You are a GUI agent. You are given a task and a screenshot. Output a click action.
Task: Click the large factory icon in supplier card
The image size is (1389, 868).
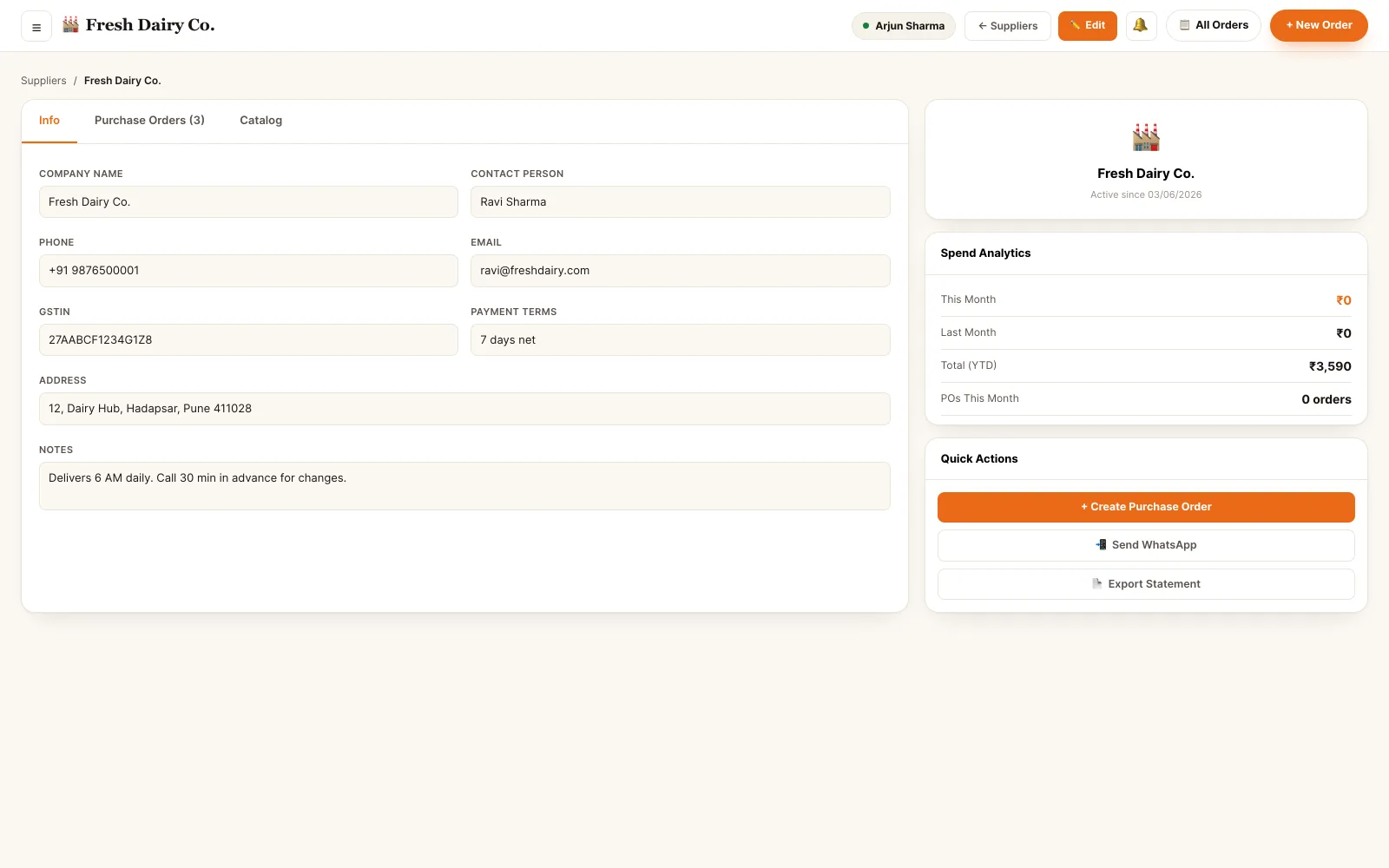click(x=1146, y=137)
